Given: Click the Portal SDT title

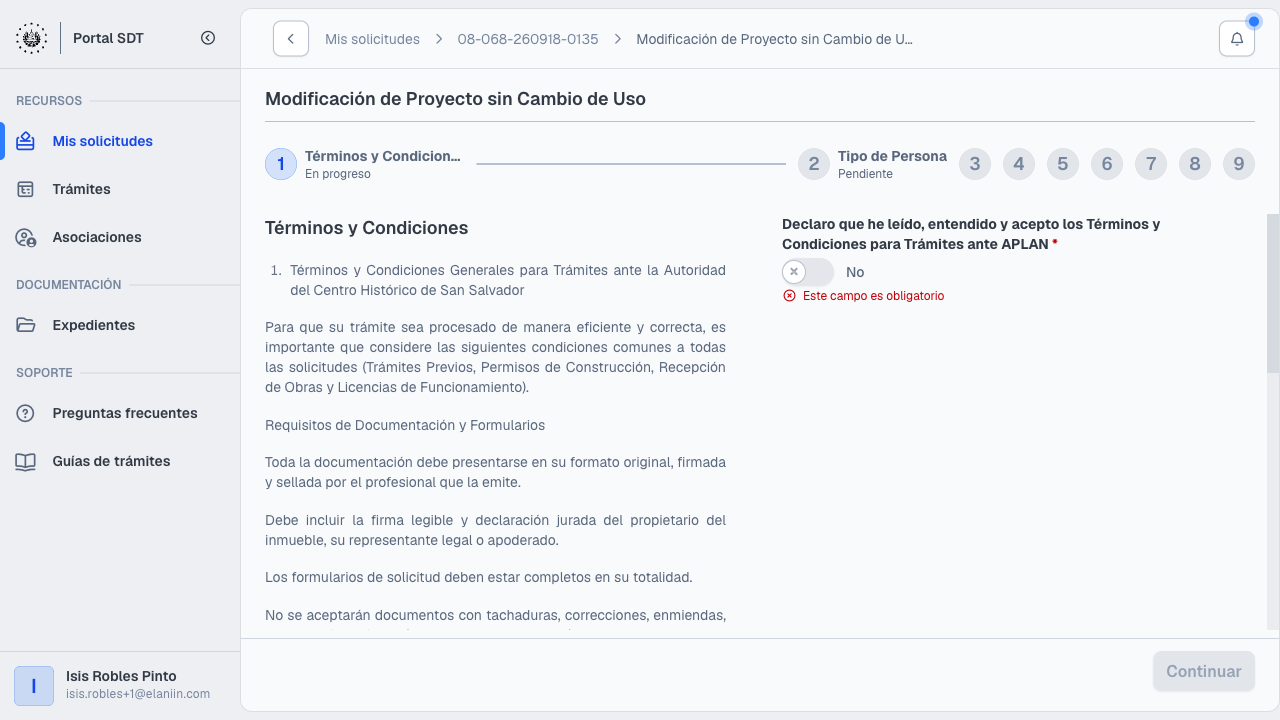Looking at the screenshot, I should coord(108,38).
